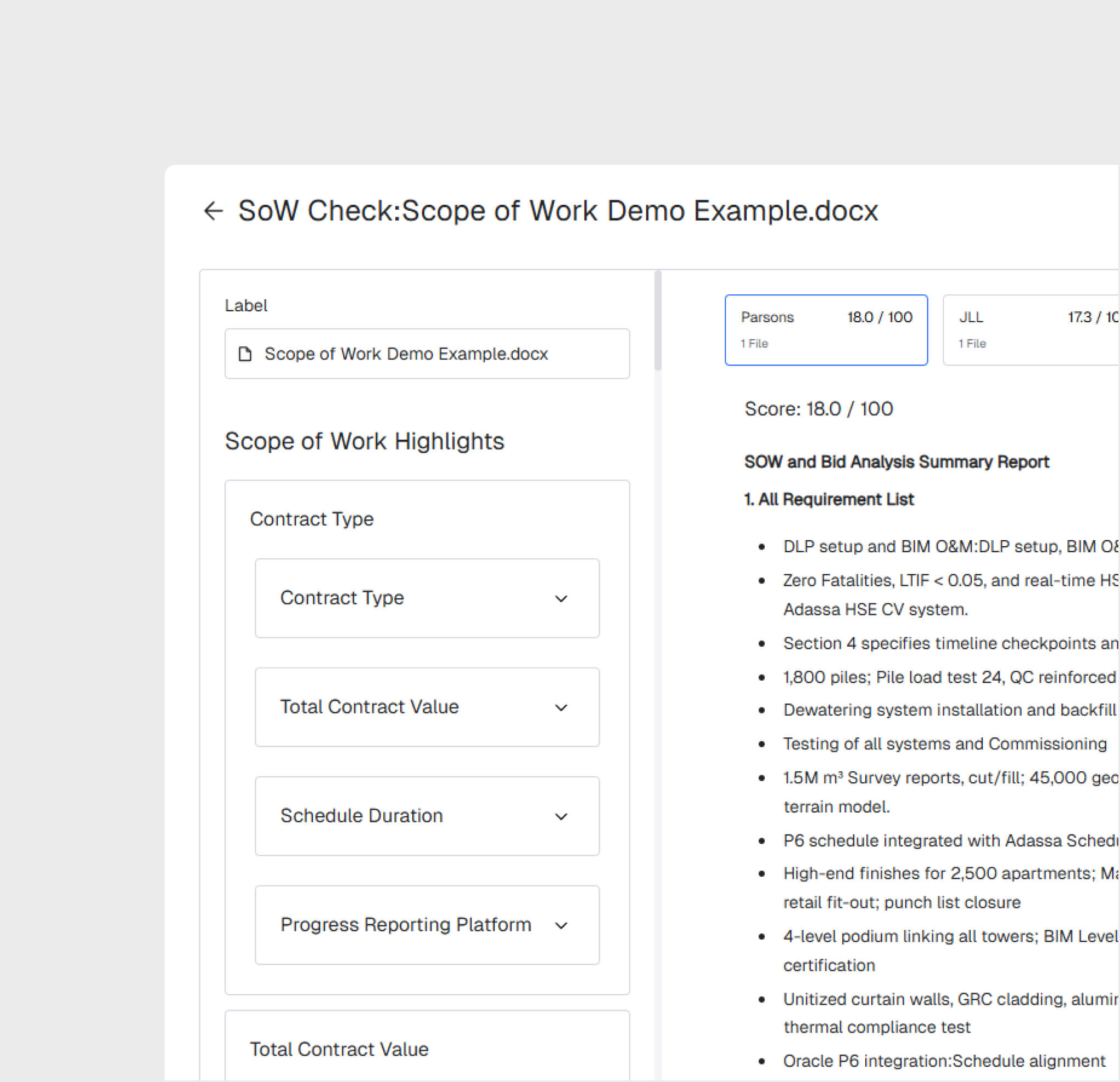
Task: Click the Scope of Work Highlights heading
Action: 364,441
